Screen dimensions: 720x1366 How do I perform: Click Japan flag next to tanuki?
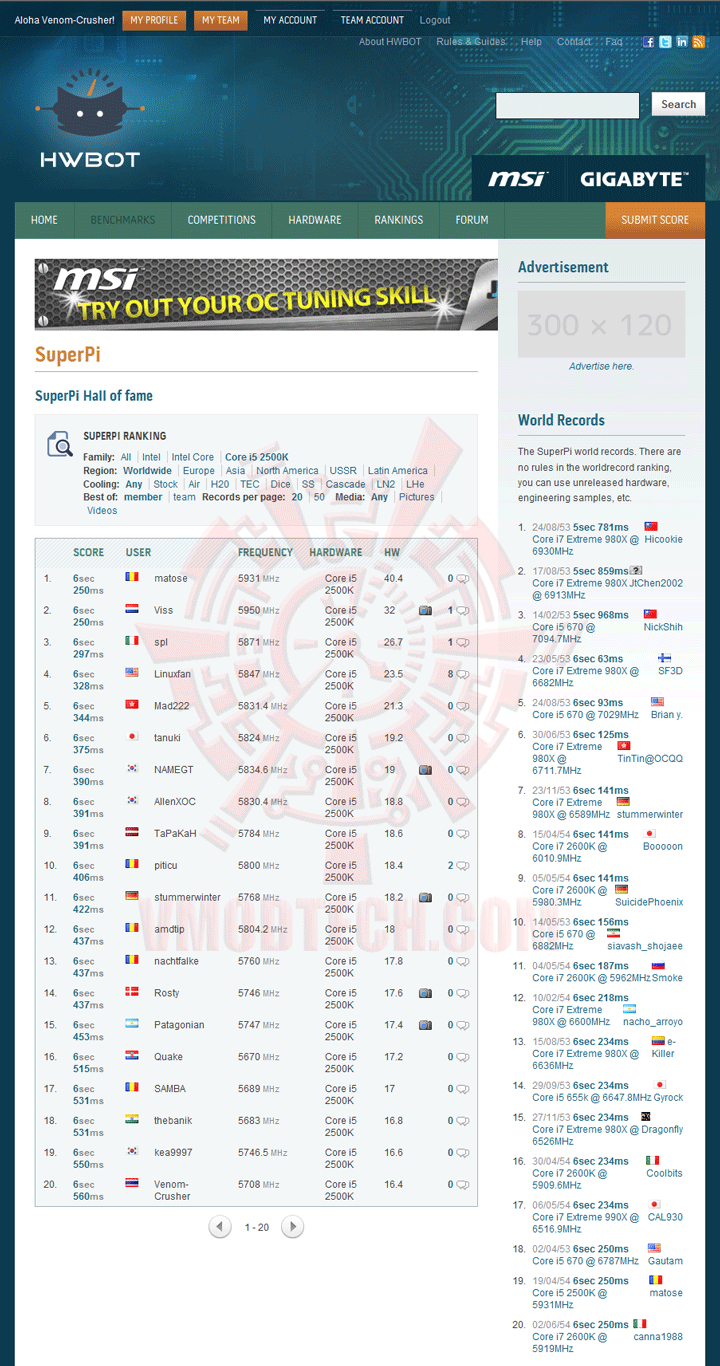pos(132,737)
